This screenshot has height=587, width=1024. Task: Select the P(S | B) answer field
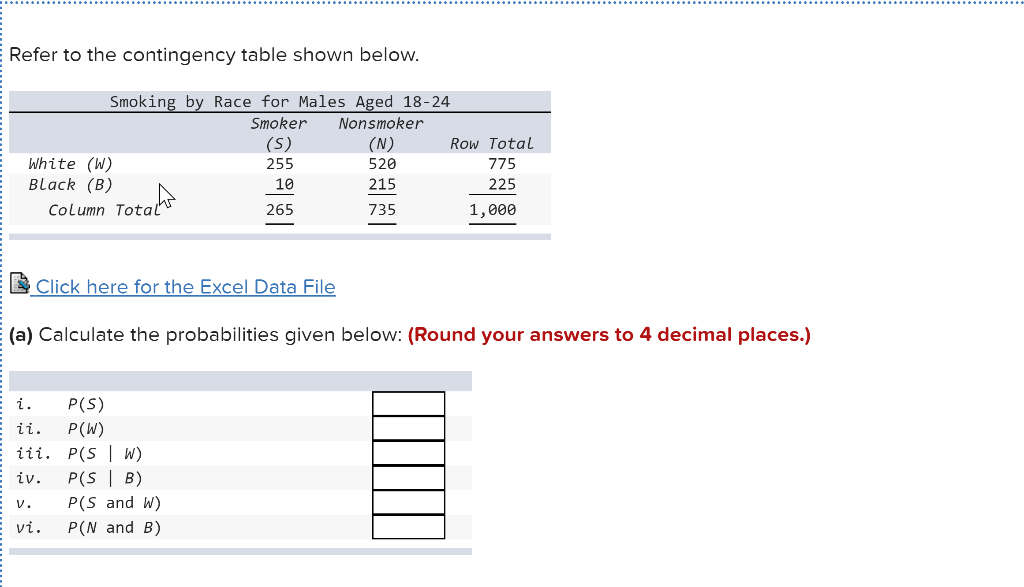tap(408, 478)
